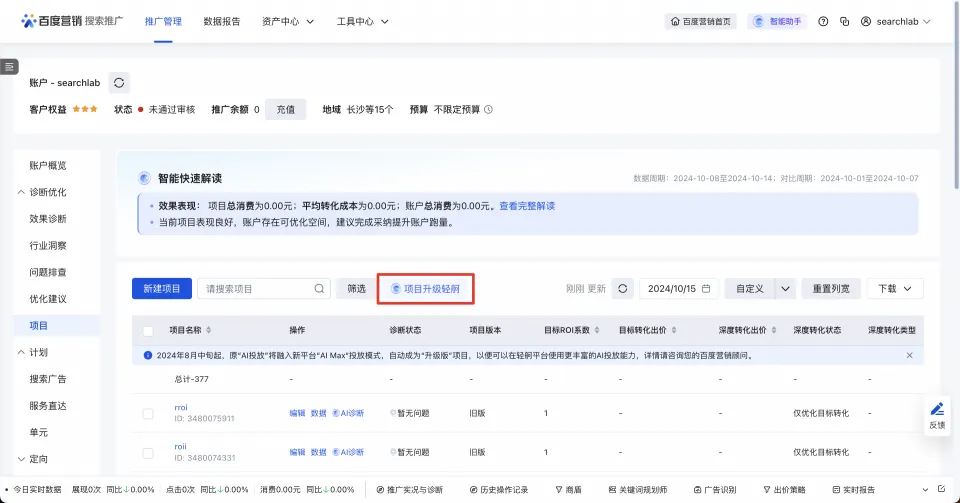The width and height of the screenshot is (960, 503).
Task: Open the arrow dropdown beside 自定义
Action: tap(785, 288)
